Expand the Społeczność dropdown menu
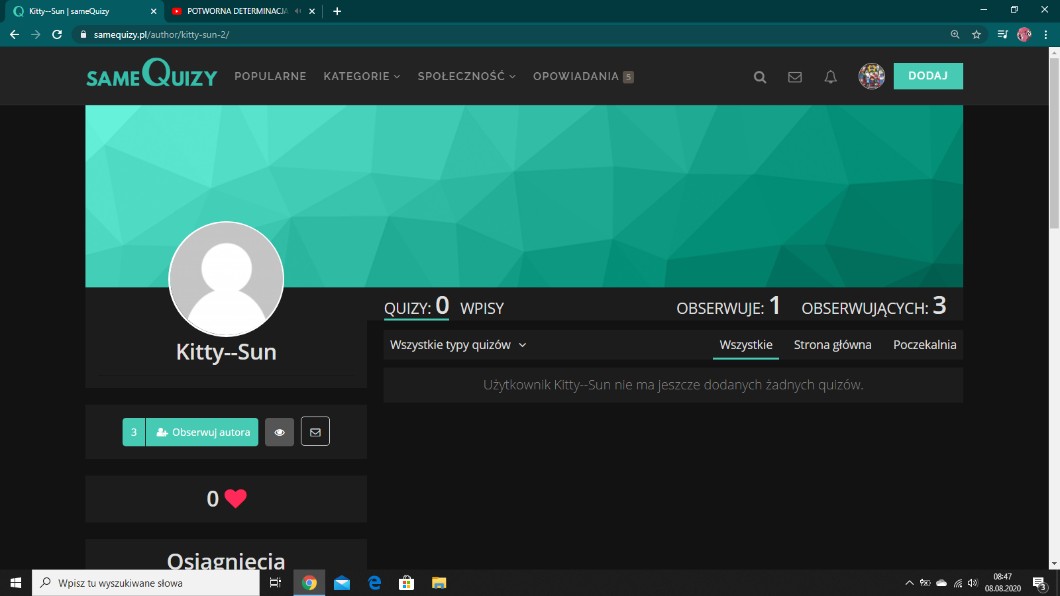Screen dimensions: 1060x596 466,76
